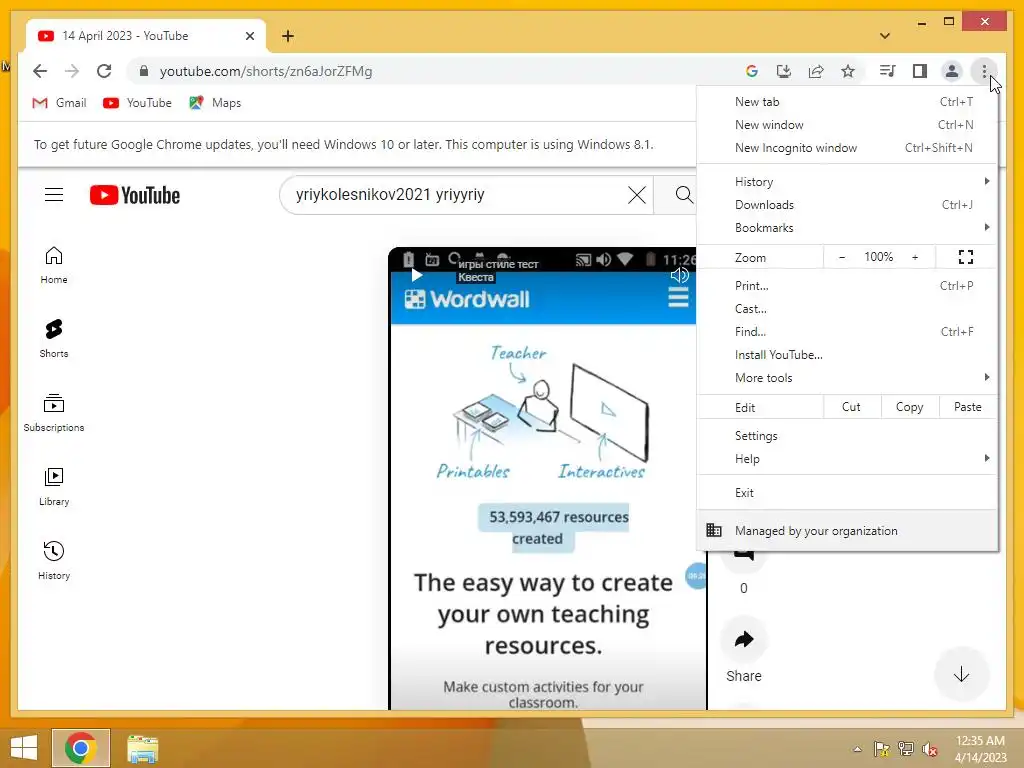Go to YouTube Home in sidebar
The height and width of the screenshot is (768, 1024).
[x=54, y=265]
